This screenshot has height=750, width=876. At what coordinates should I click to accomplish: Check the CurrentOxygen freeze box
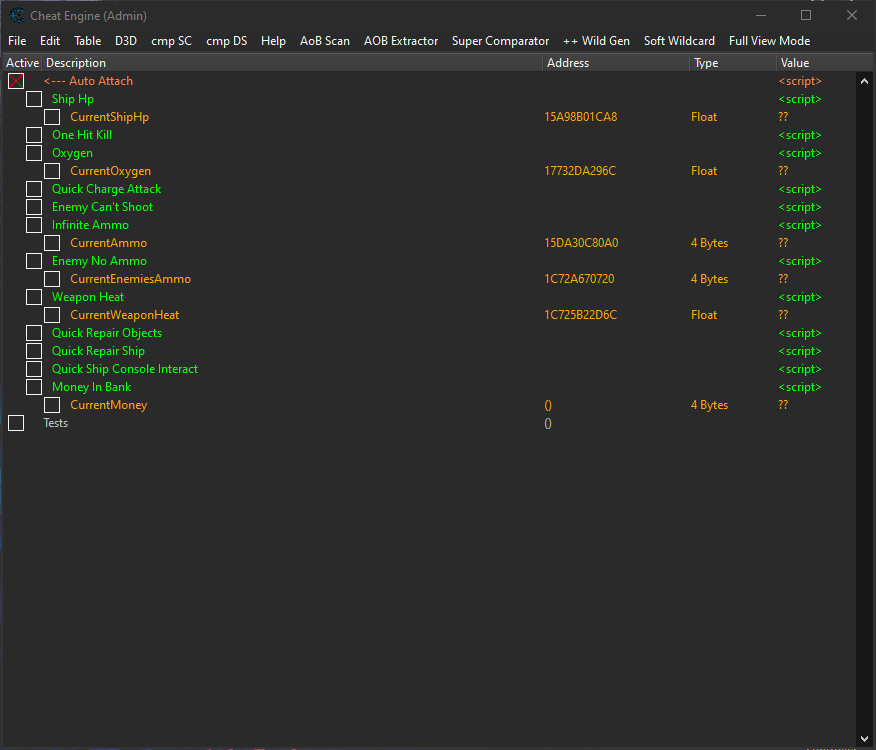point(52,171)
